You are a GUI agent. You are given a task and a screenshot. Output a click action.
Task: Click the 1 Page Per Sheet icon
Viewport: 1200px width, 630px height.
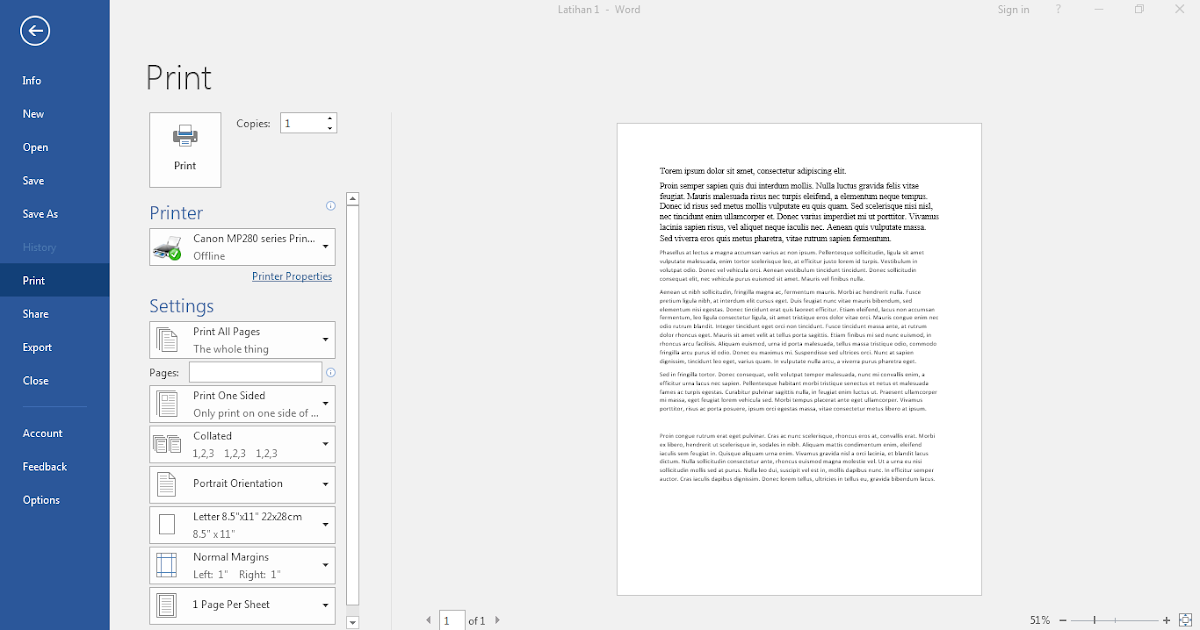click(167, 605)
